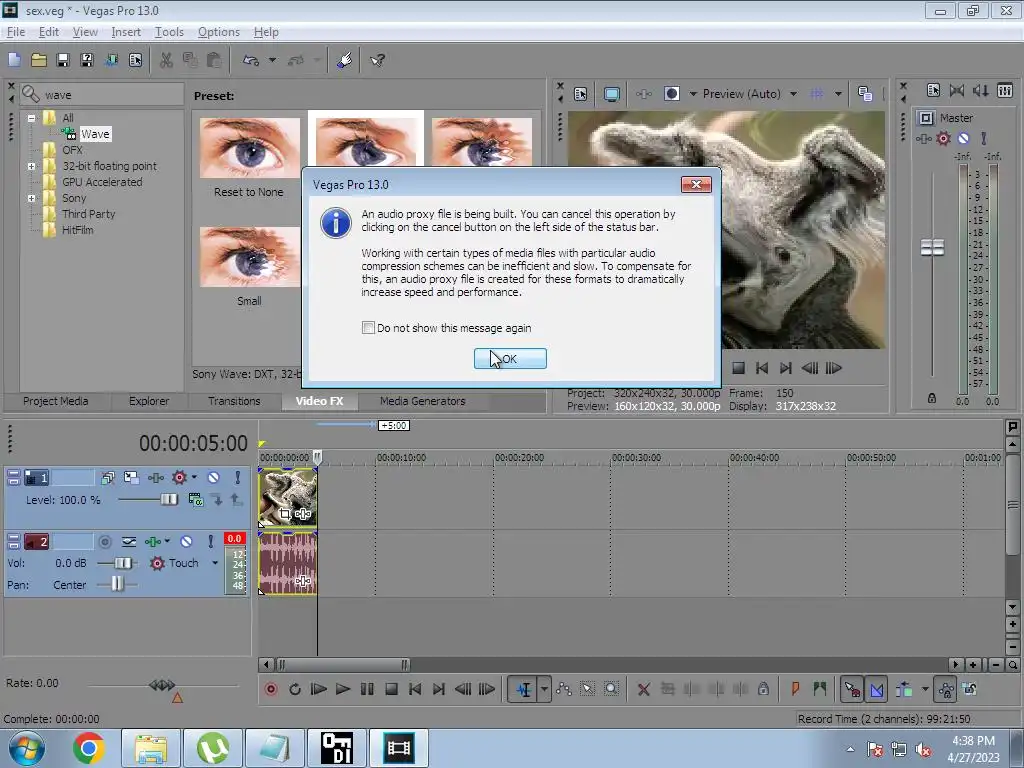Mute audio track 2
The image size is (1024, 768).
point(186,541)
